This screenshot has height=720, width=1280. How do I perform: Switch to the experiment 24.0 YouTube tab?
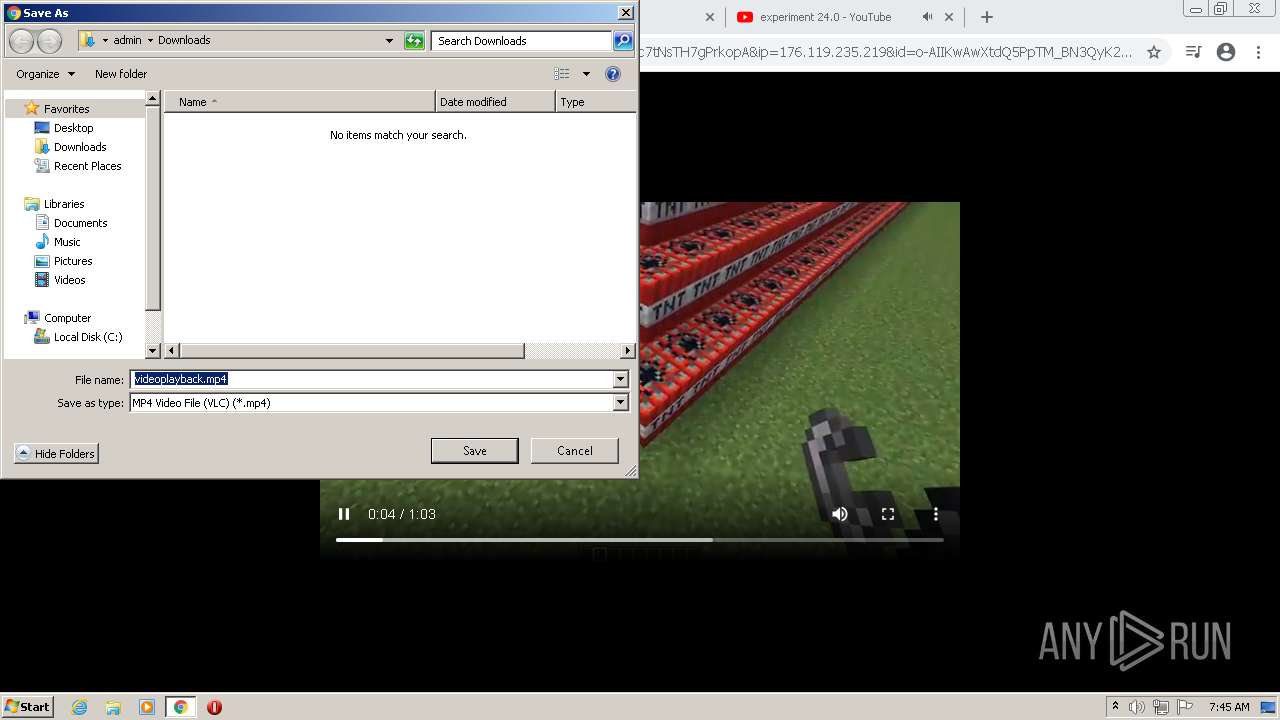point(825,17)
